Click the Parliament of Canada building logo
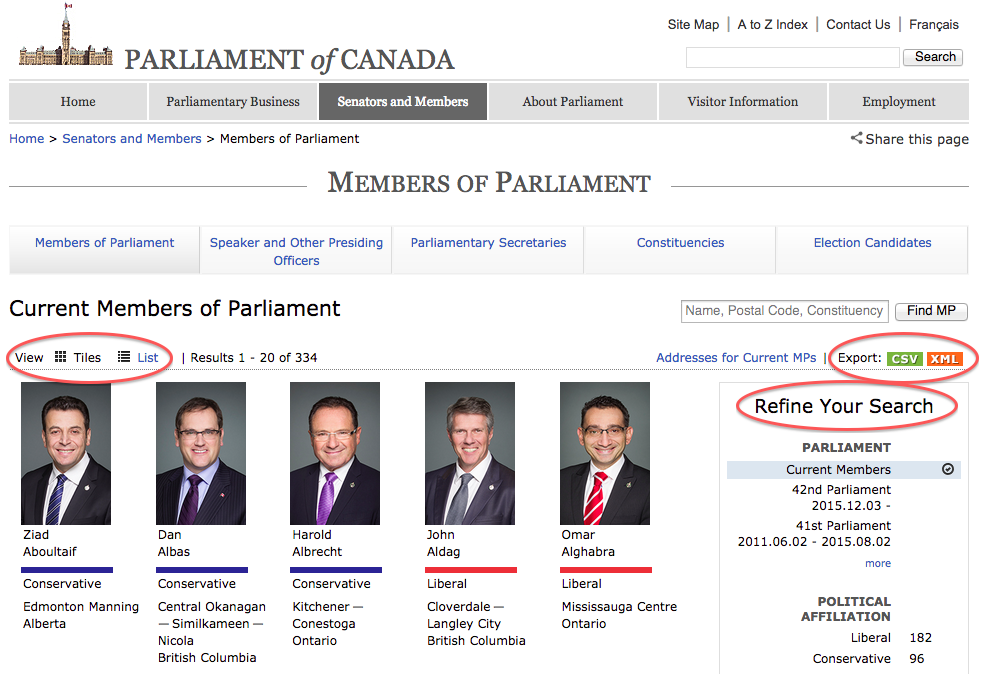Screen dimensions: 984x674 [x=63, y=42]
